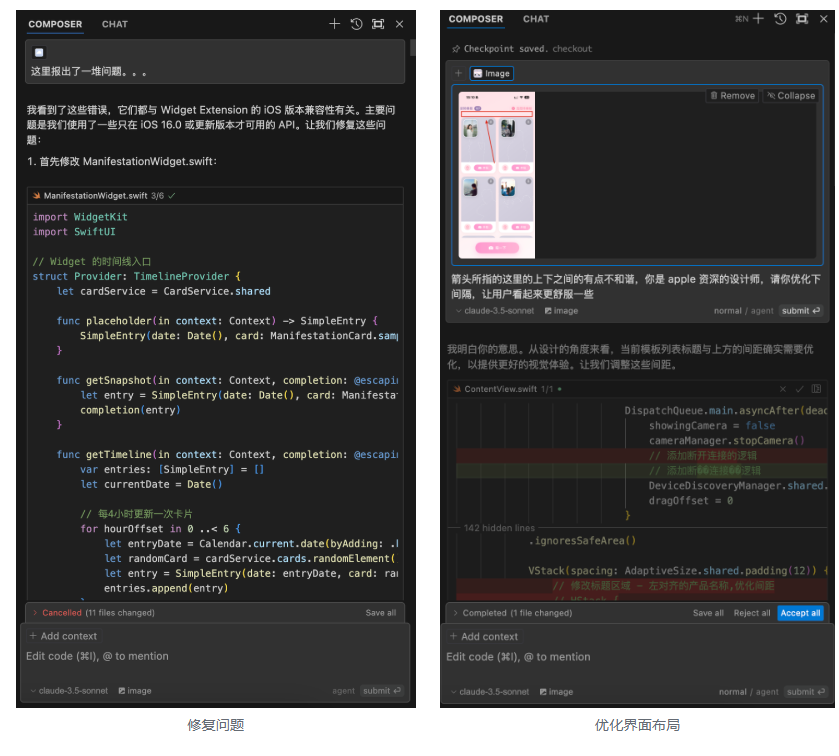Open the COMPOSER tab in right panel
This screenshot has height=756, width=839.
point(476,19)
